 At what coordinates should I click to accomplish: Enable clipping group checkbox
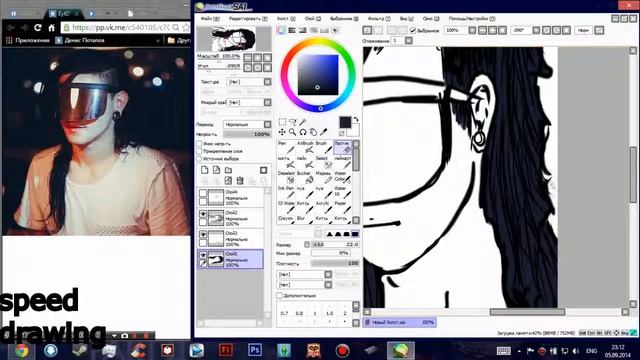point(199,151)
